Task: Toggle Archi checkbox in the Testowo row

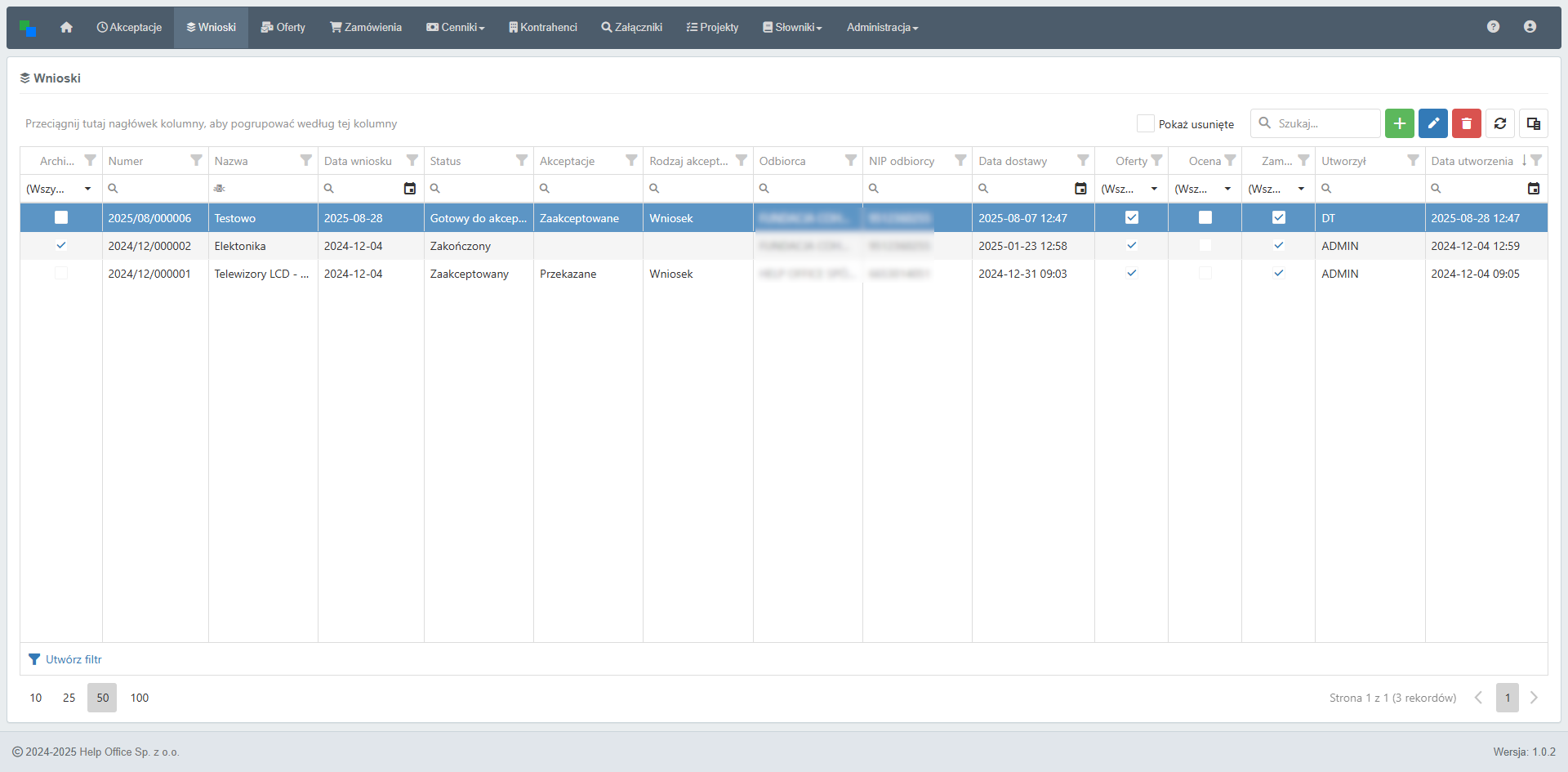Action: [61, 217]
